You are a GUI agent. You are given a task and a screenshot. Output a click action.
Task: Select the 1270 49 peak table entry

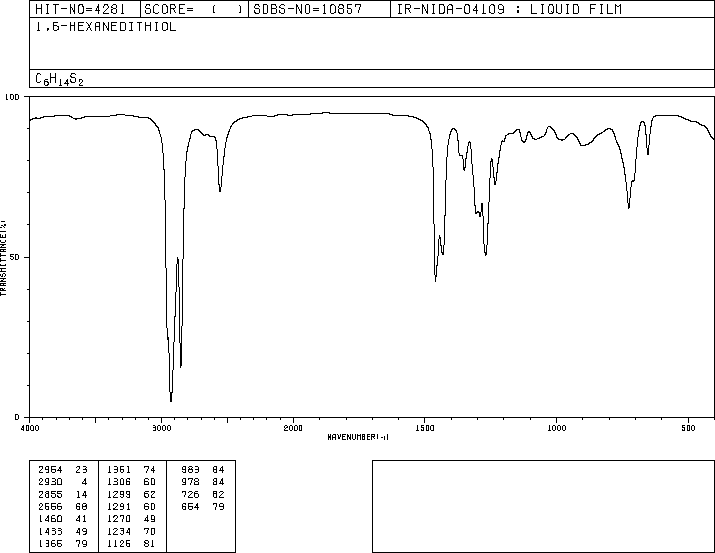[131, 519]
